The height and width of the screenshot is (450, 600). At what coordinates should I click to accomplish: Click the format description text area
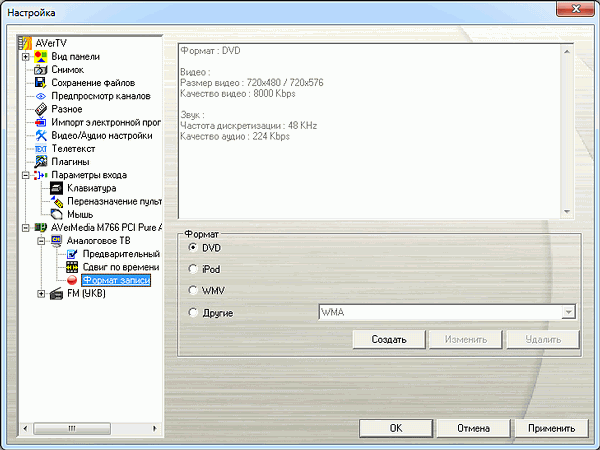click(x=370, y=131)
